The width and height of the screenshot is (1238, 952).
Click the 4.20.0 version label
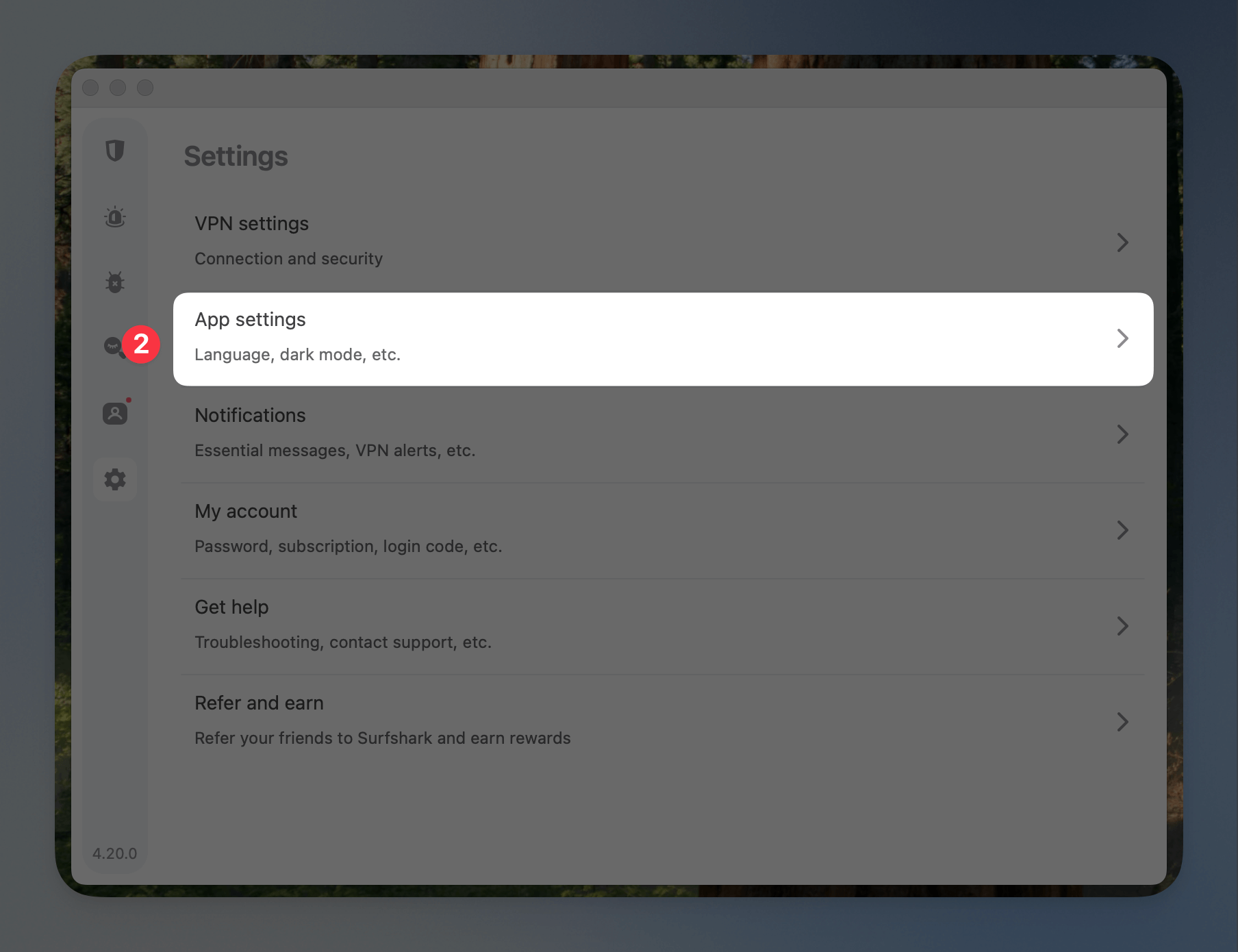pyautogui.click(x=114, y=853)
